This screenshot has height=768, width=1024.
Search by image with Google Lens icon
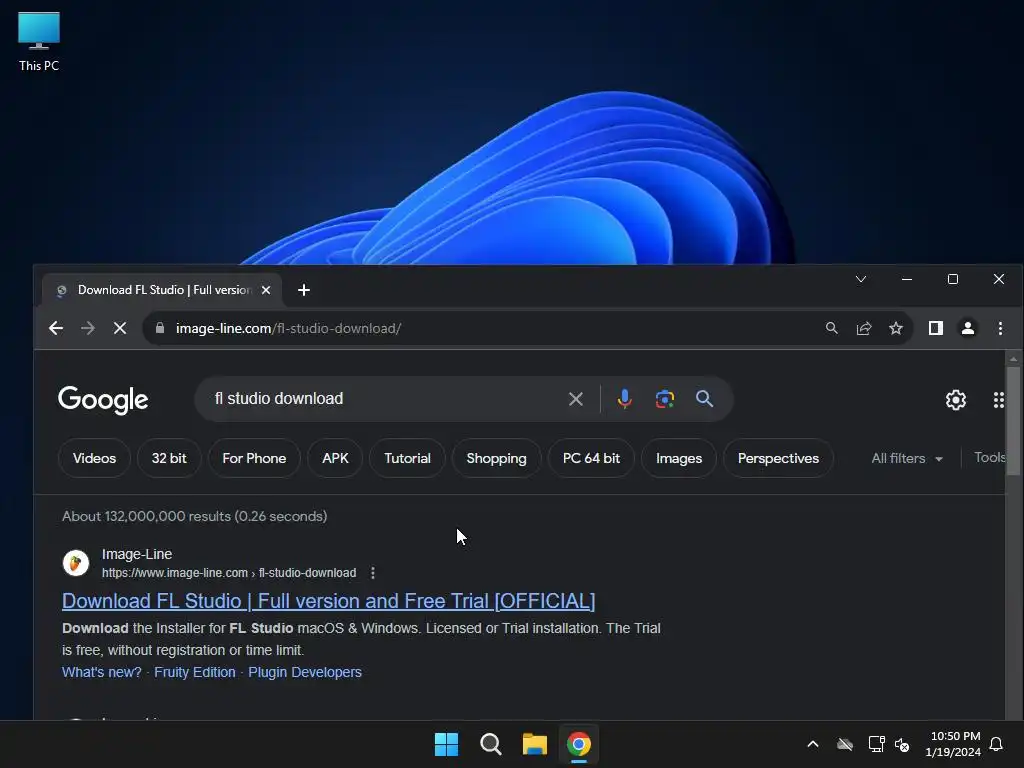pos(665,399)
